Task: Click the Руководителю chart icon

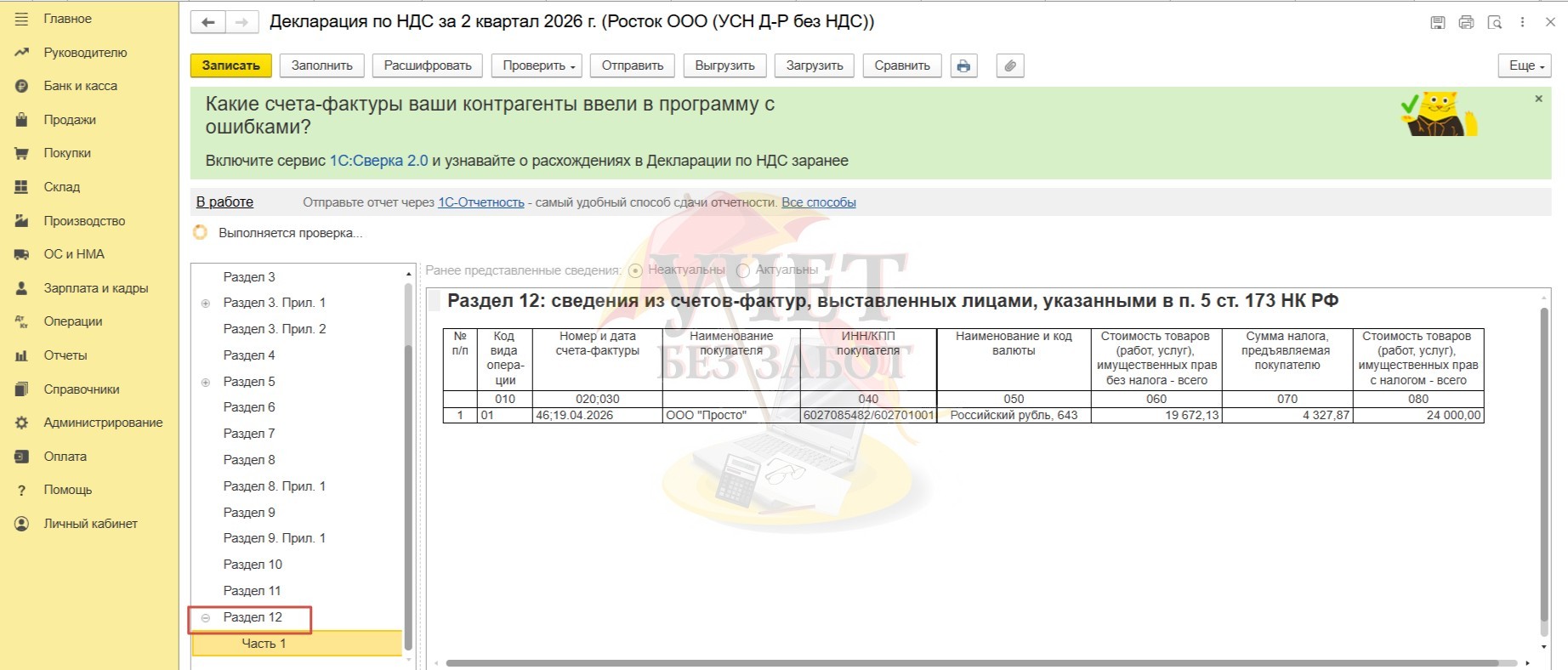Action: click(21, 53)
